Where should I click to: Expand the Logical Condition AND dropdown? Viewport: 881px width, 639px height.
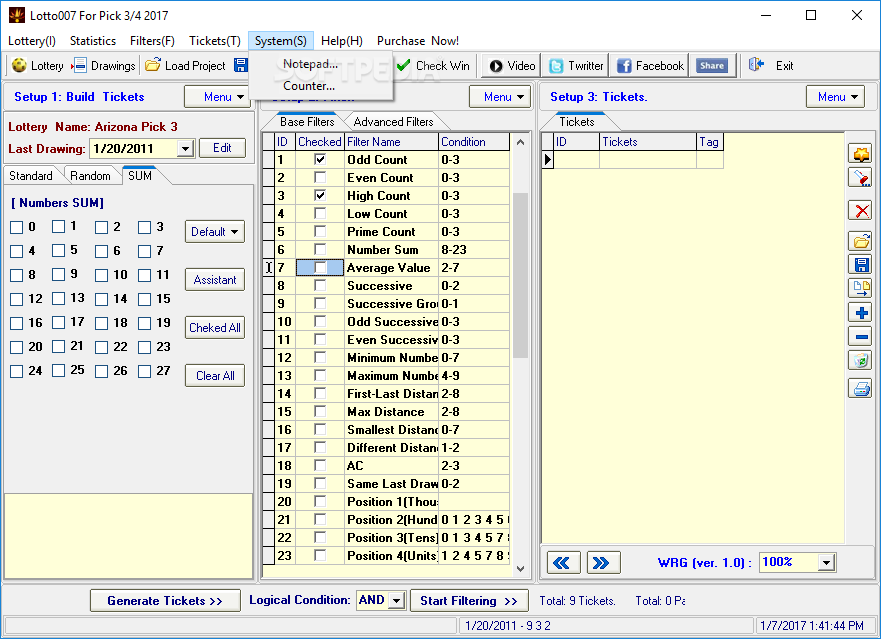(x=396, y=601)
